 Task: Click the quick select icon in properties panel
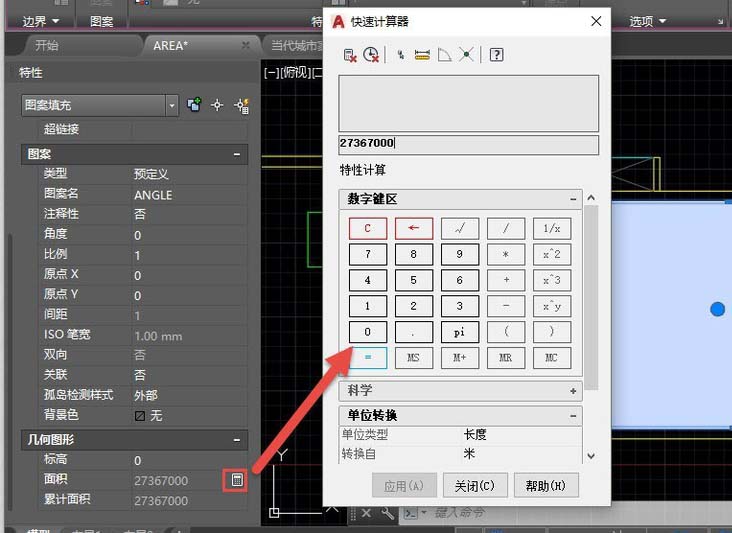click(242, 105)
